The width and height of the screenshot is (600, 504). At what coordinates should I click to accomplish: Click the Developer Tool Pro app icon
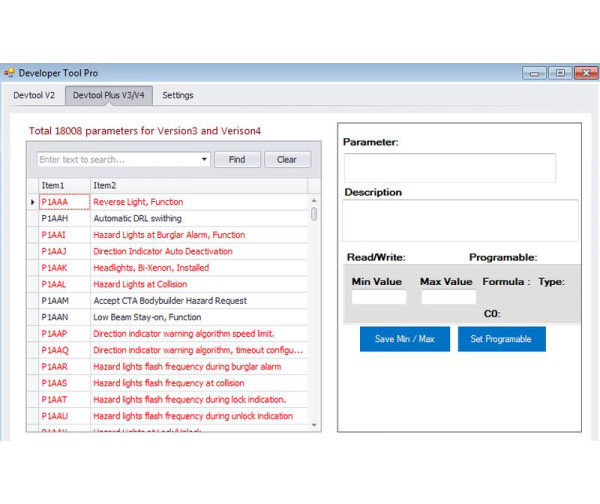coord(9,73)
